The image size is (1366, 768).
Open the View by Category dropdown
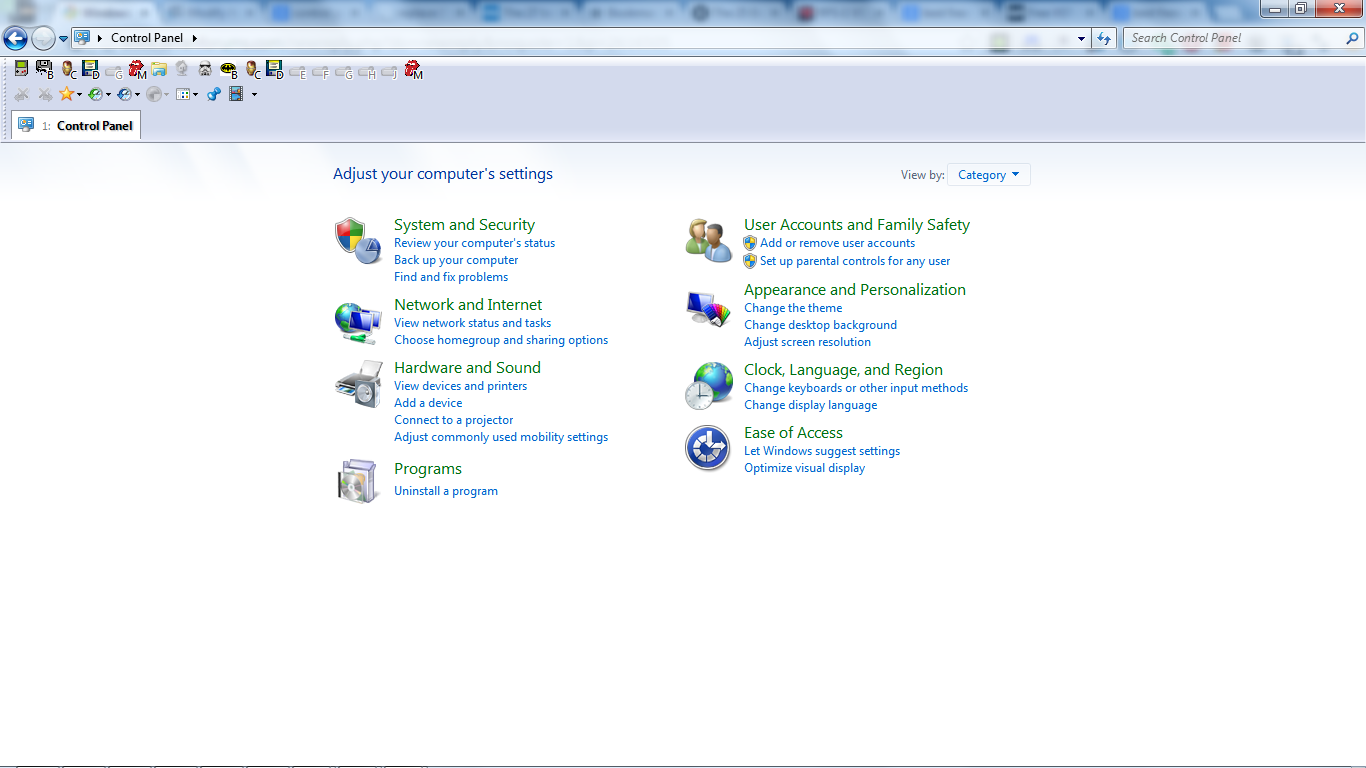(988, 175)
